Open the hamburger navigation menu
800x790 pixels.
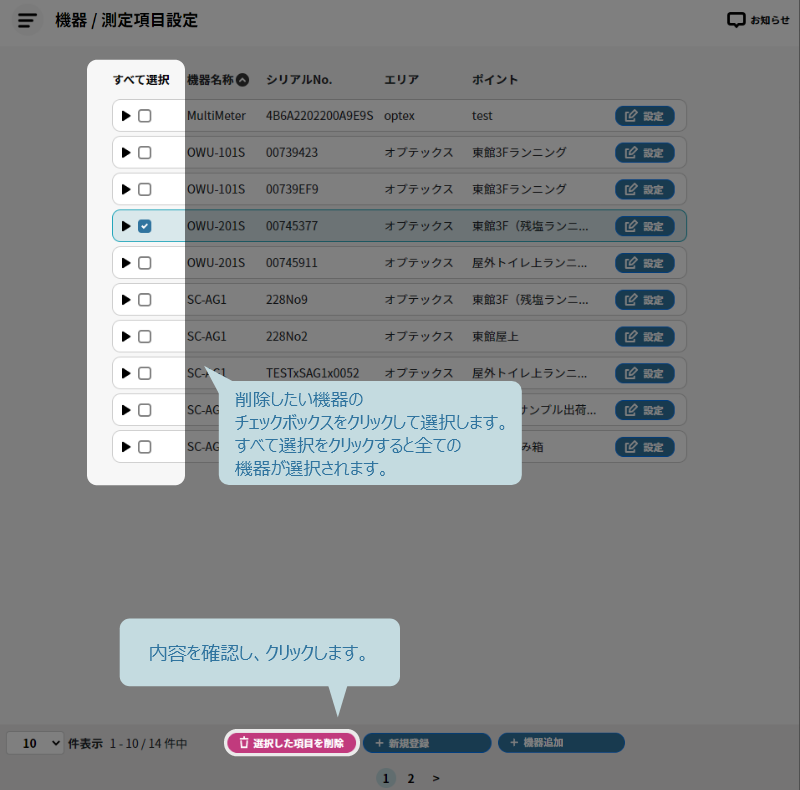point(27,20)
